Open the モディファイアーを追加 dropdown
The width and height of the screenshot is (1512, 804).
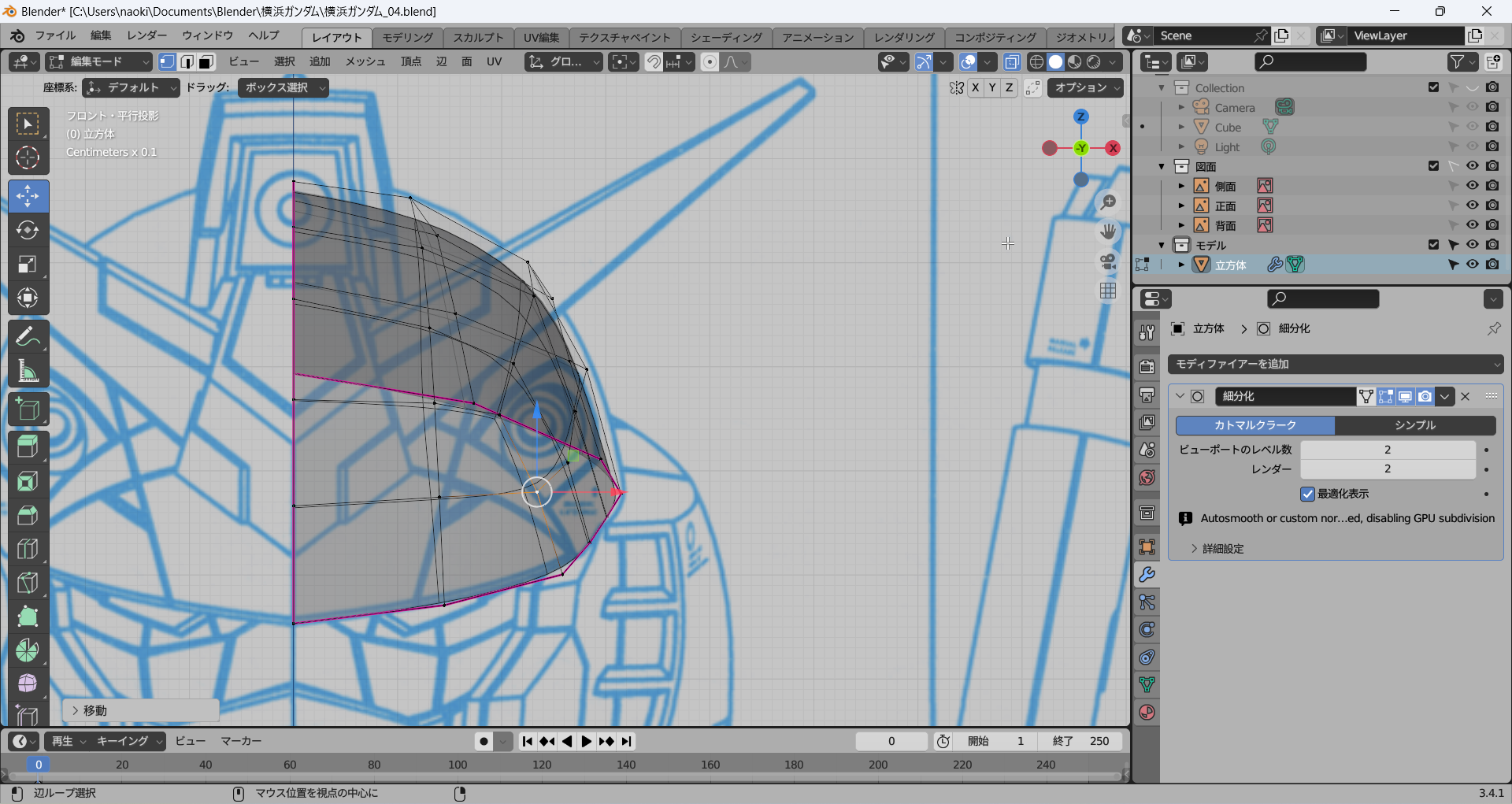coord(1336,364)
